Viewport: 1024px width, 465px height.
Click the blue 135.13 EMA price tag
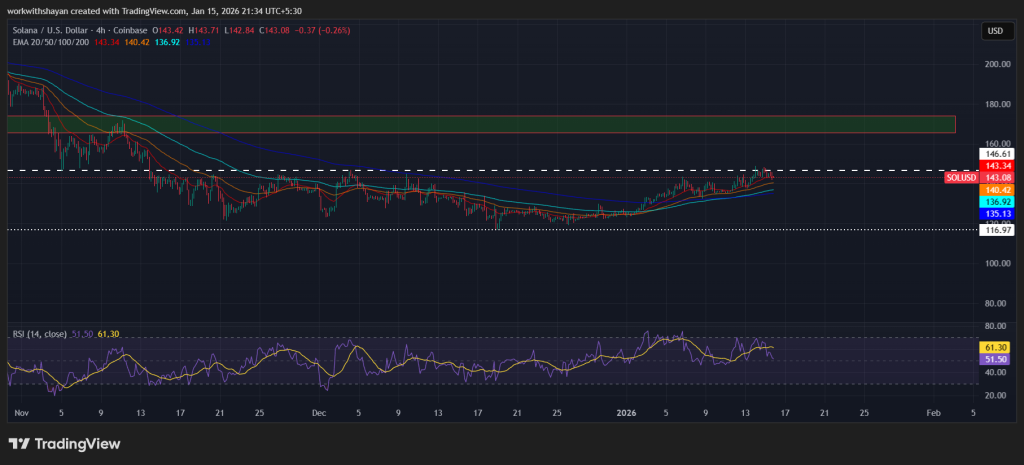tap(997, 213)
